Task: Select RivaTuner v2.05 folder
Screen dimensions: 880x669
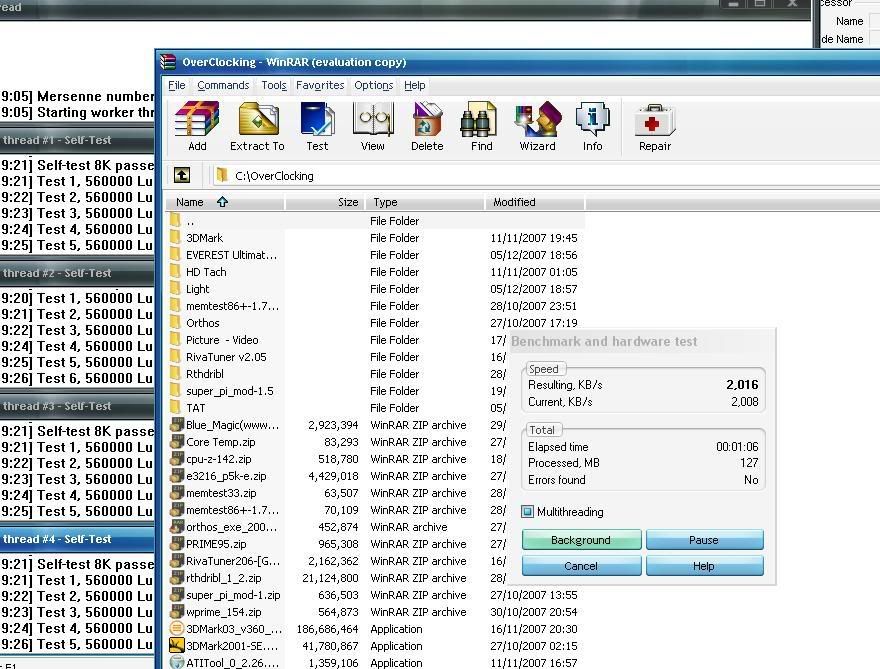Action: [x=226, y=357]
